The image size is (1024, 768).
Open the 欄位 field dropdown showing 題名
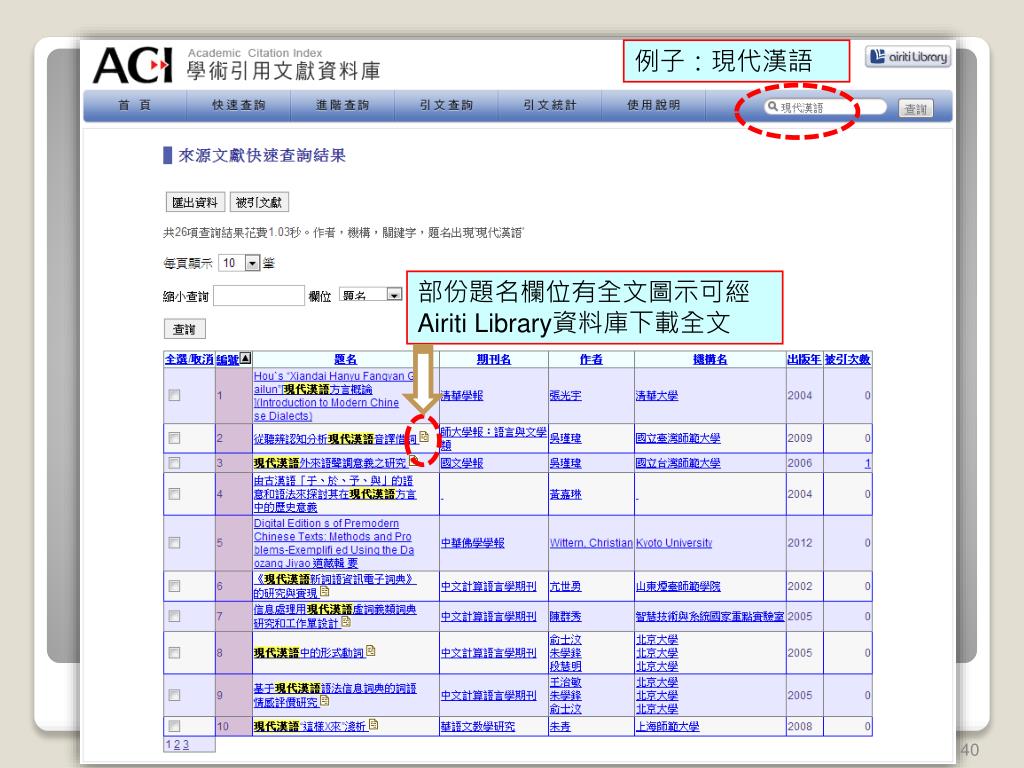coord(370,295)
